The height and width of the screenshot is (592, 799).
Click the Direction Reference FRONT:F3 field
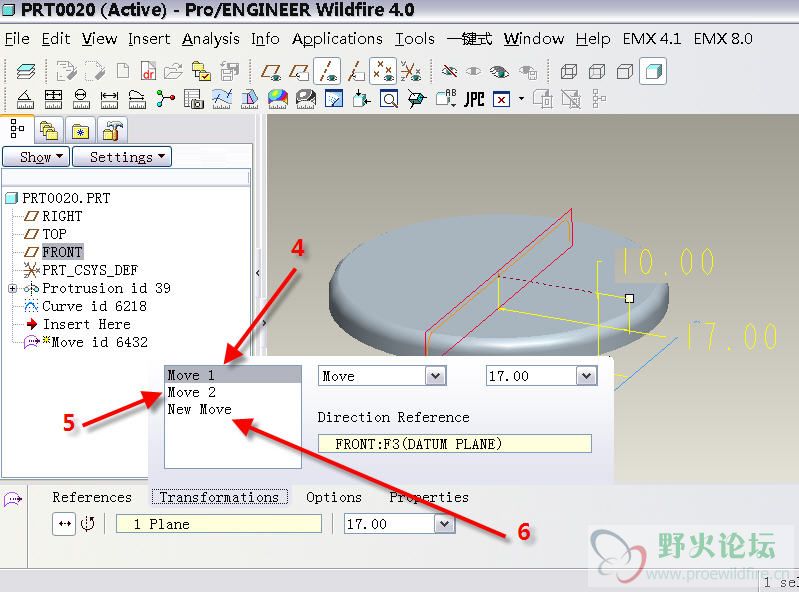455,444
